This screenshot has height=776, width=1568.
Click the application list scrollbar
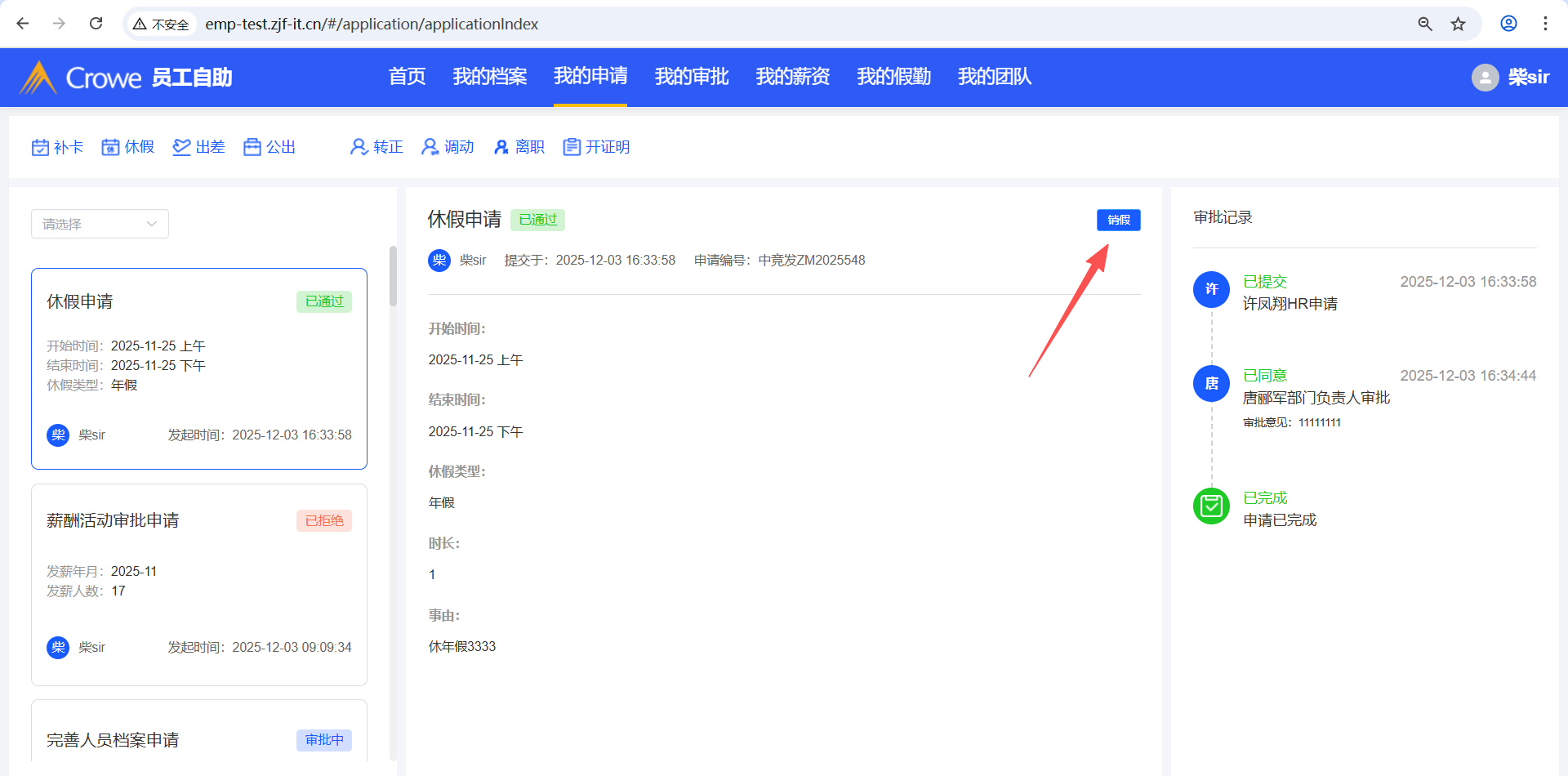pyautogui.click(x=393, y=278)
